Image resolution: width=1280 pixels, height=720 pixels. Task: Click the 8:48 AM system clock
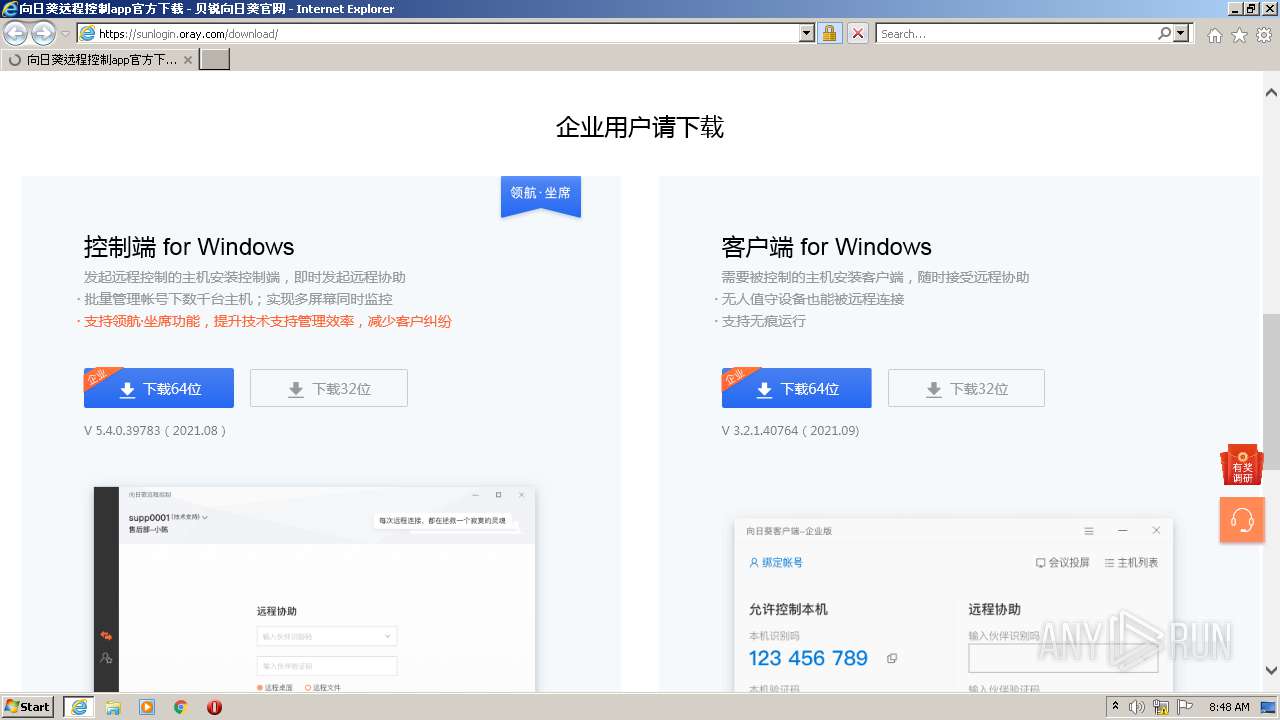[1229, 707]
